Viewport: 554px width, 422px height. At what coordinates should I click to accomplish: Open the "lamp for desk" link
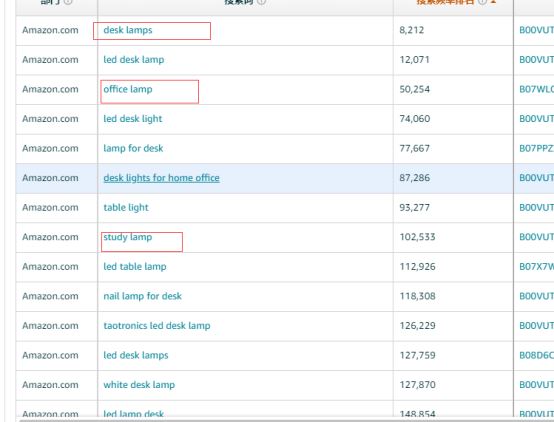(133, 148)
